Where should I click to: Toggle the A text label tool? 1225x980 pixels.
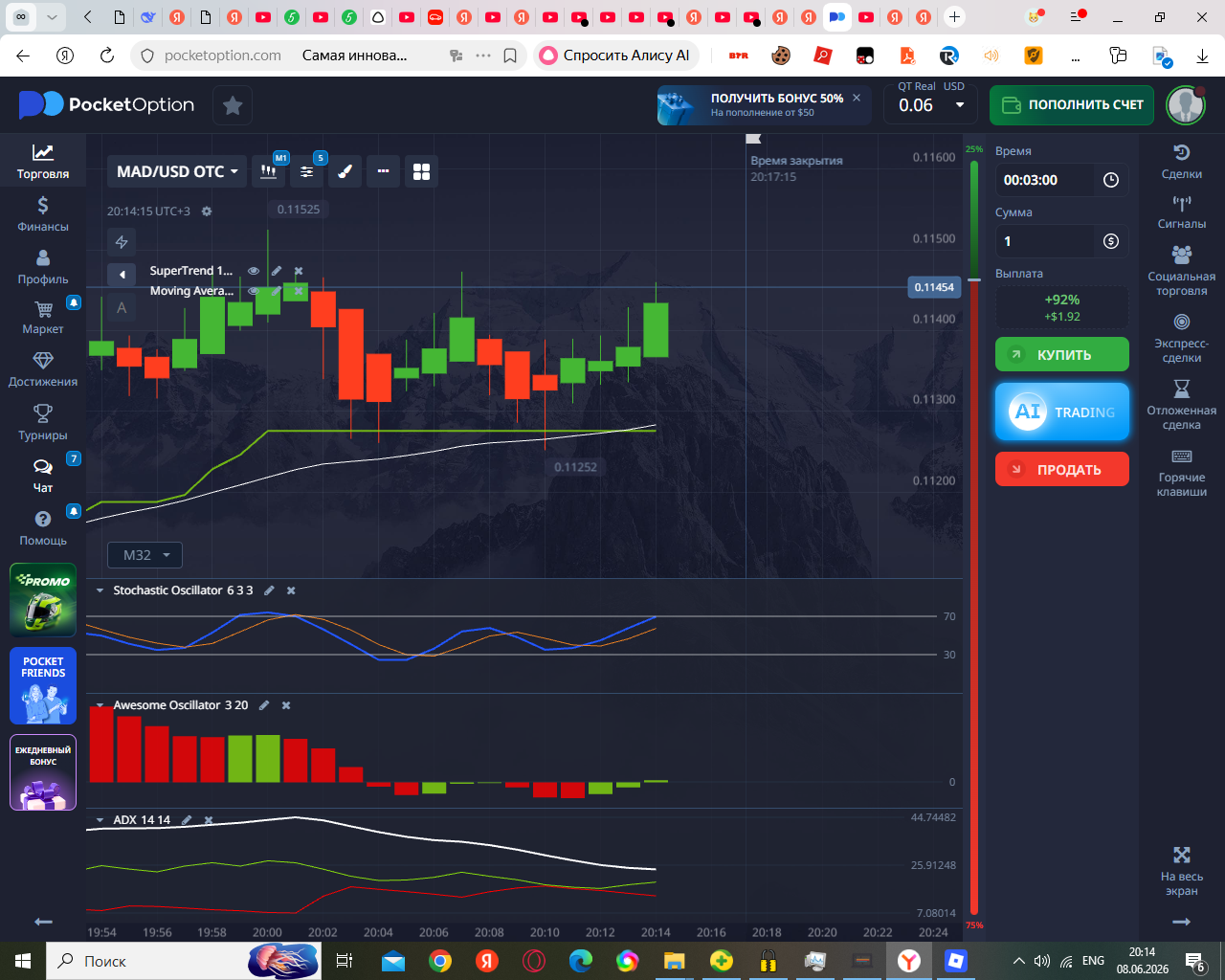pyautogui.click(x=122, y=308)
